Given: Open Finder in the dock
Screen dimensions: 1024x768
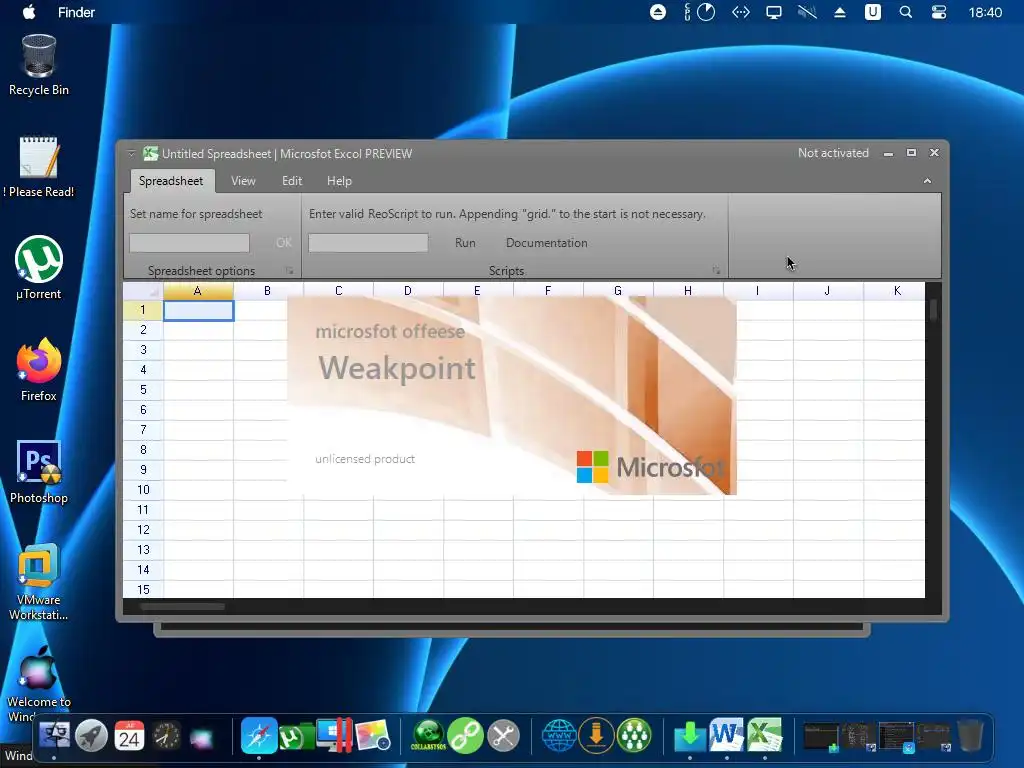Looking at the screenshot, I should [x=54, y=735].
